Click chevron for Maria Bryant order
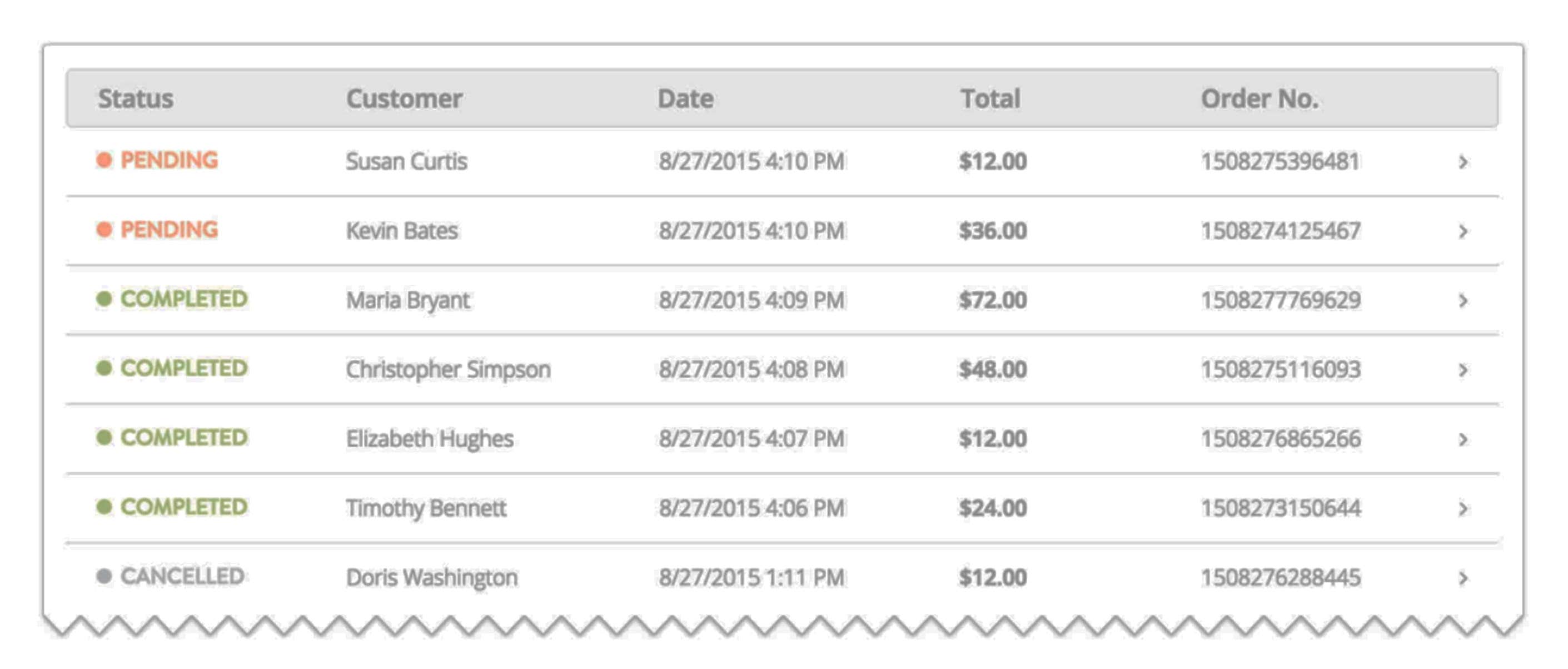The image size is (1568, 669). 1463,301
